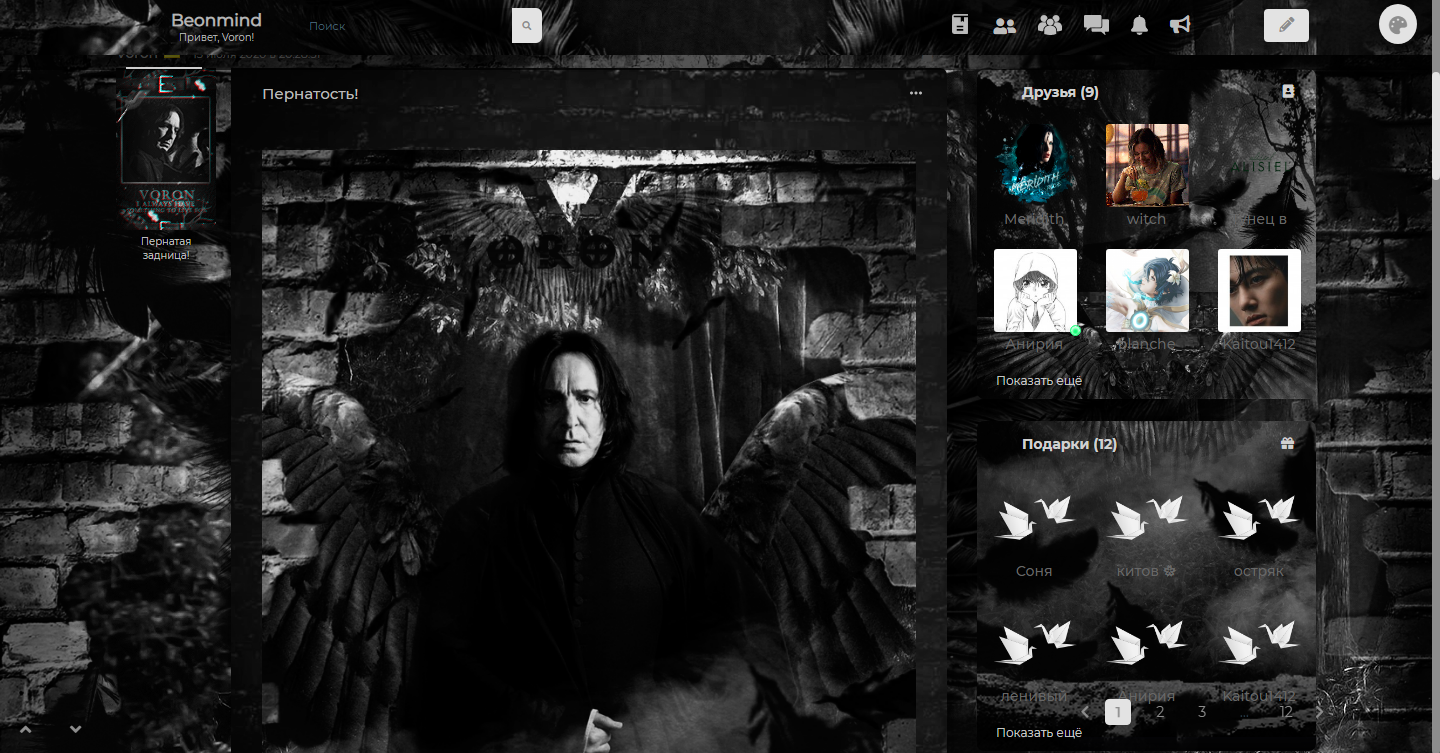Screen dimensions: 1440x753
Task: Open the origami crane gift from ленивый
Action: pyautogui.click(x=1034, y=642)
